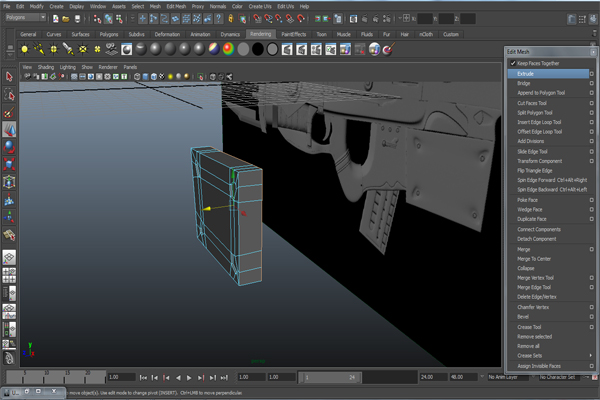Click the ambient light shelf icon
The image size is (600, 400).
pos(24,49)
